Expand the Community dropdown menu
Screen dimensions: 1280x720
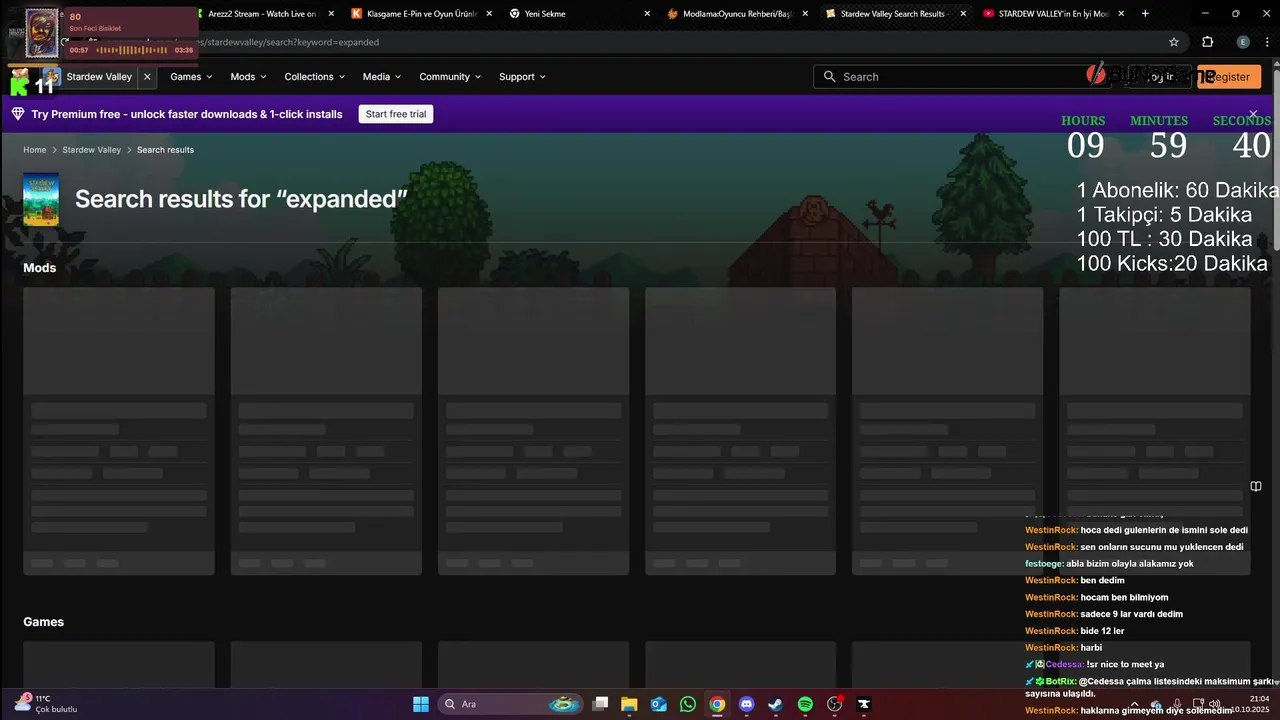click(x=450, y=77)
